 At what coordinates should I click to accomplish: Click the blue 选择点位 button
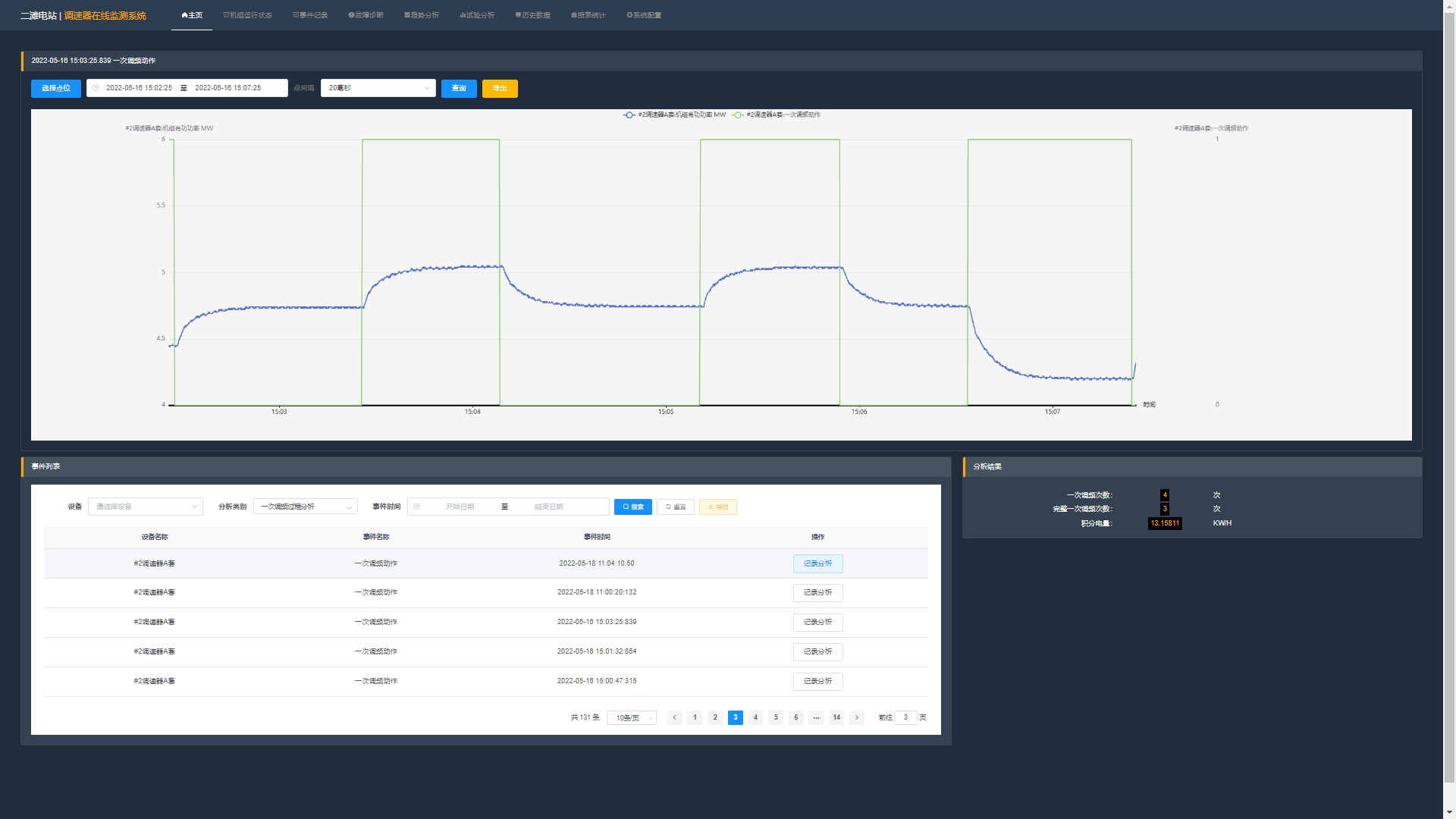(x=56, y=88)
